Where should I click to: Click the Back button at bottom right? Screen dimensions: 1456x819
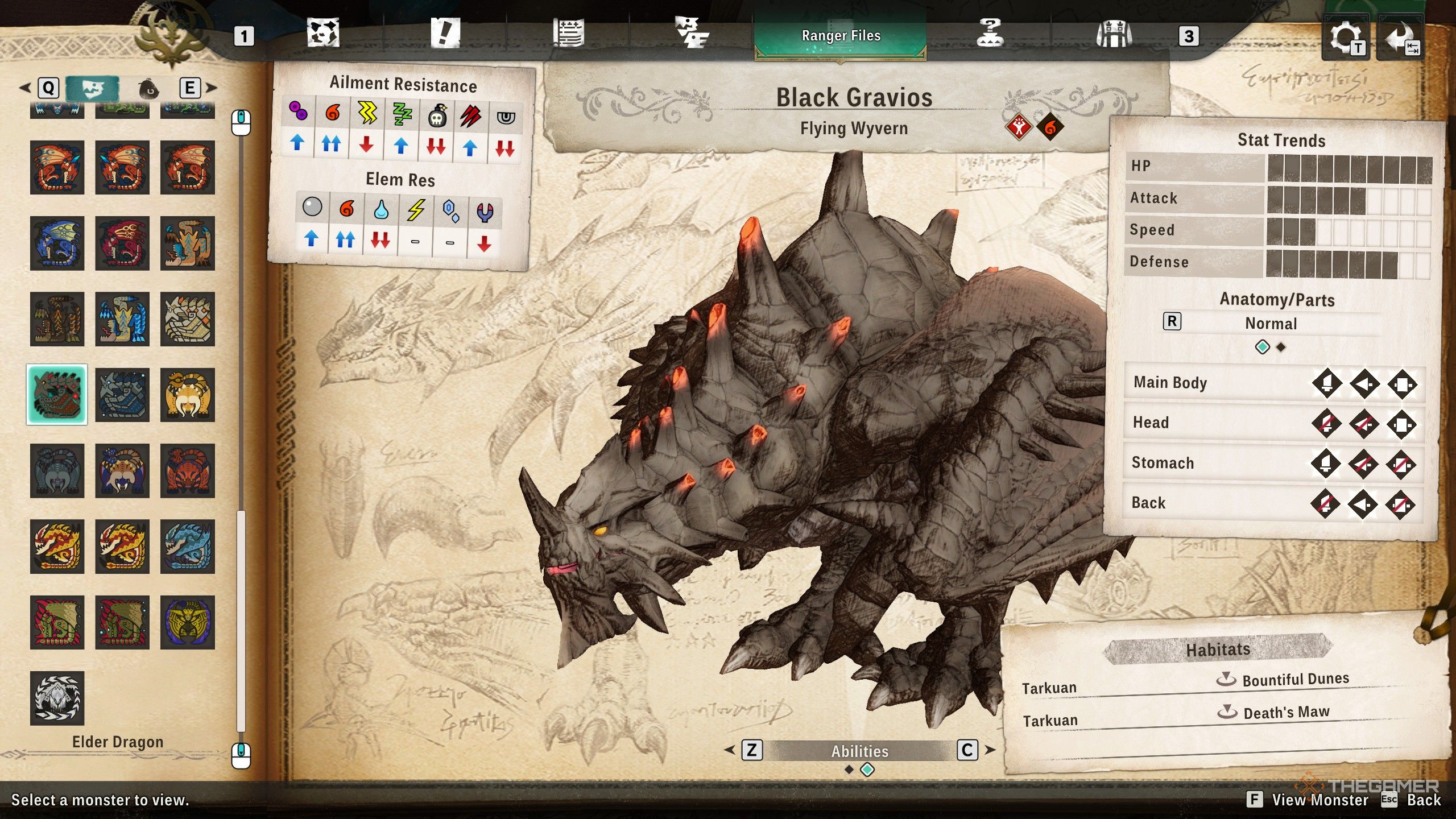point(1424,800)
